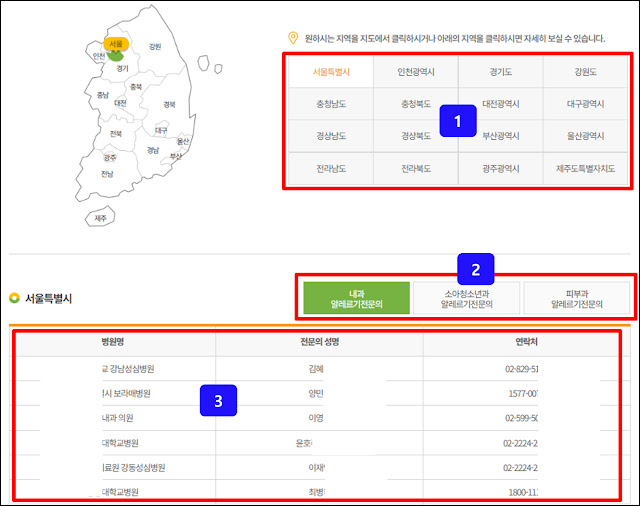Select 서울 marker on the map
The height and width of the screenshot is (506, 640).
coord(116,44)
